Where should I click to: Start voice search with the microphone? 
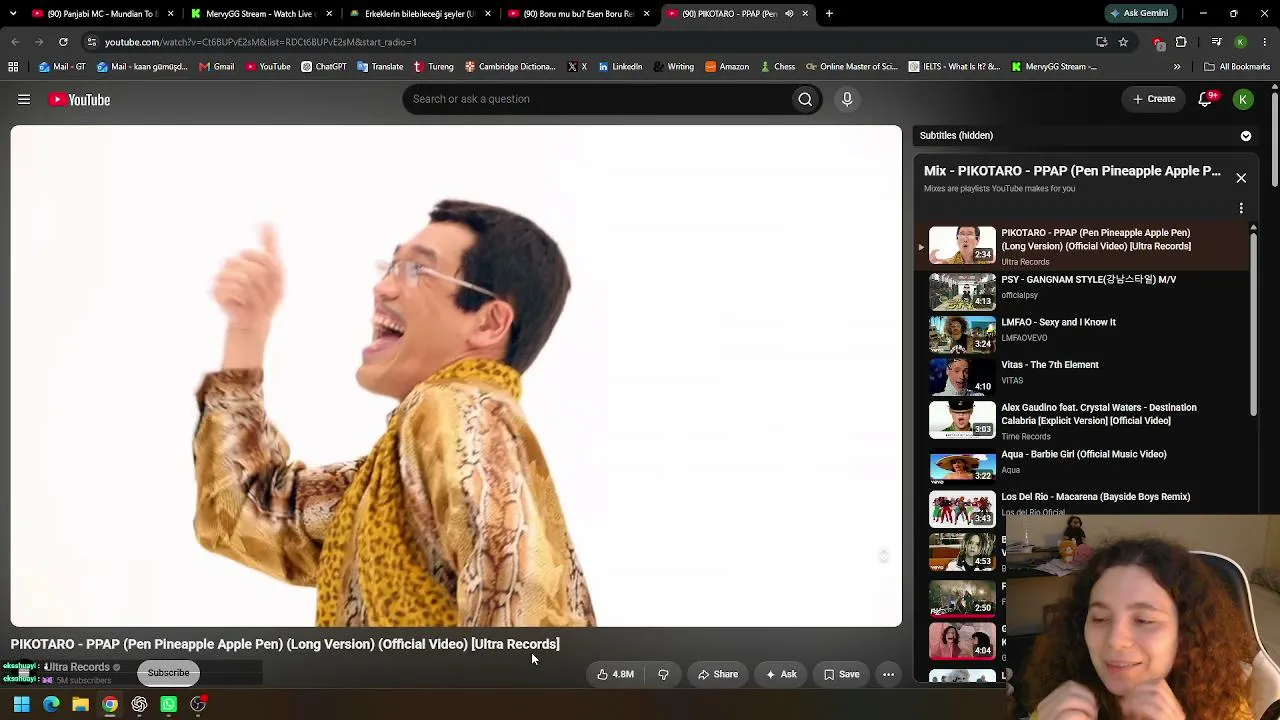click(847, 99)
